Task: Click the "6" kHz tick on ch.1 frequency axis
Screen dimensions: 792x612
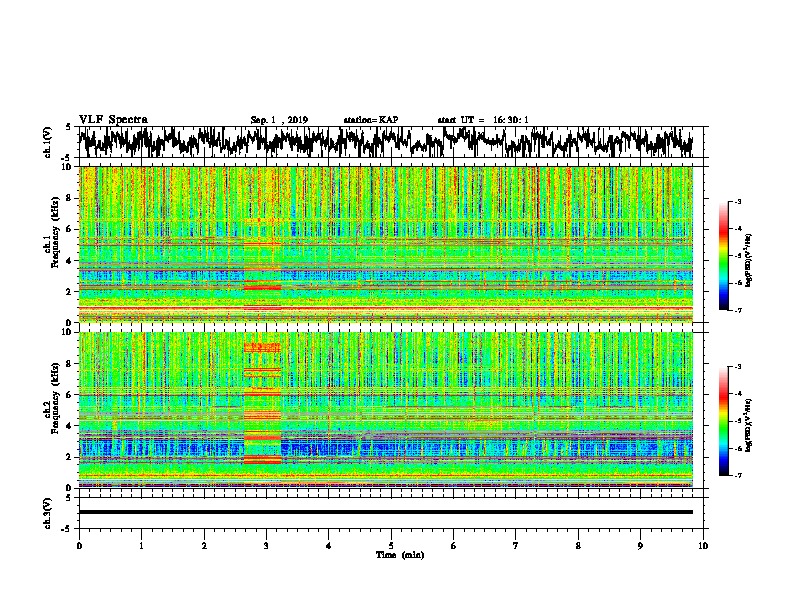Action: coord(70,230)
